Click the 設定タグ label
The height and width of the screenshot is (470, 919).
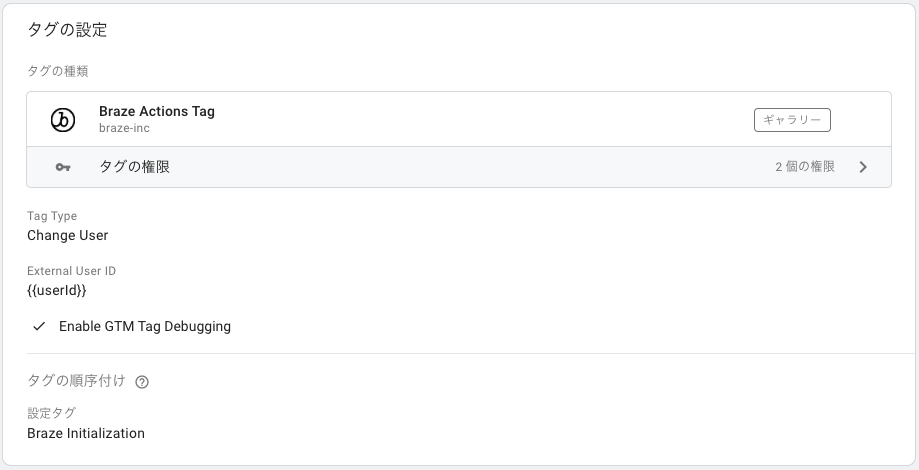pos(52,413)
